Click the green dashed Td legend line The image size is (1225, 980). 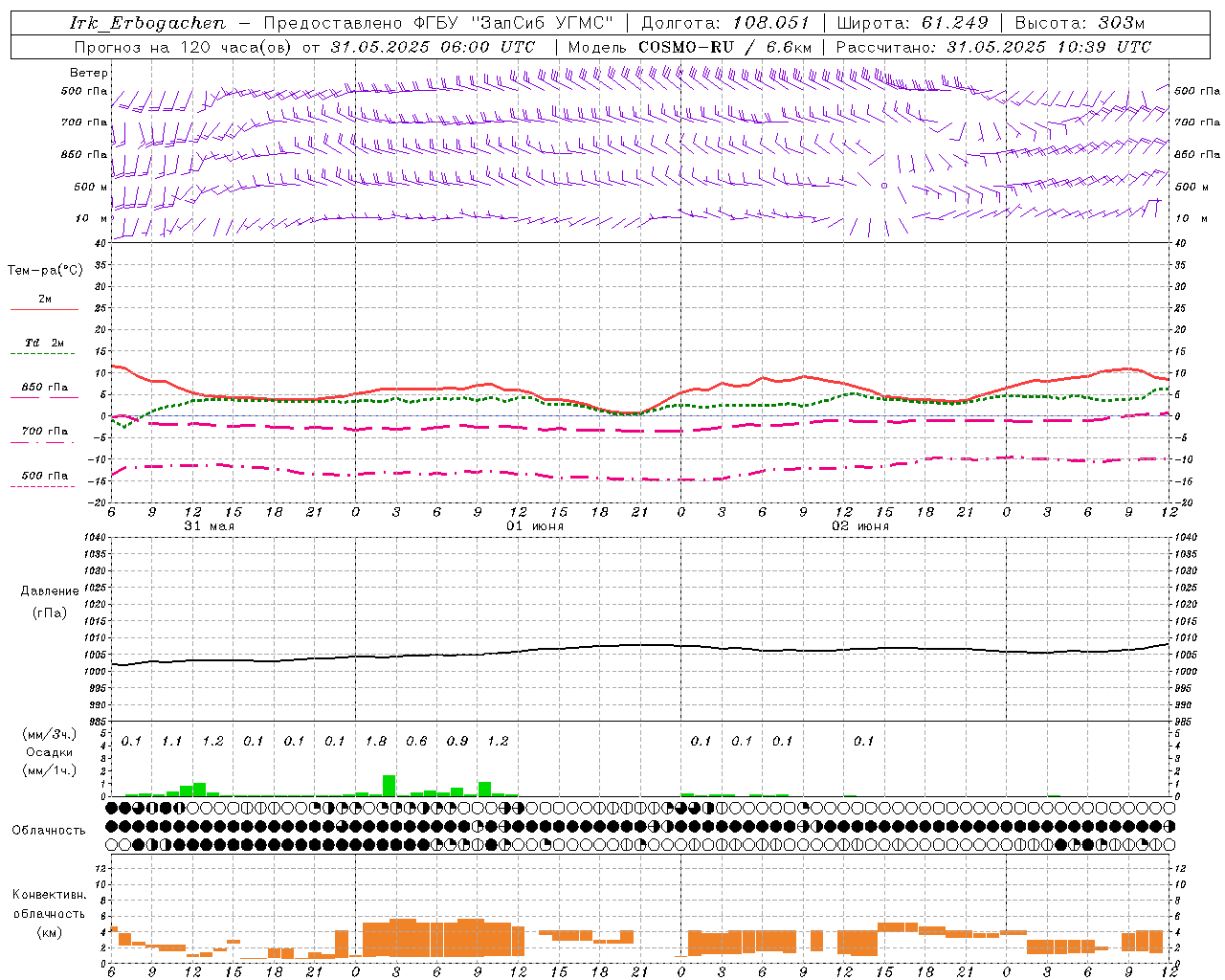click(x=44, y=354)
